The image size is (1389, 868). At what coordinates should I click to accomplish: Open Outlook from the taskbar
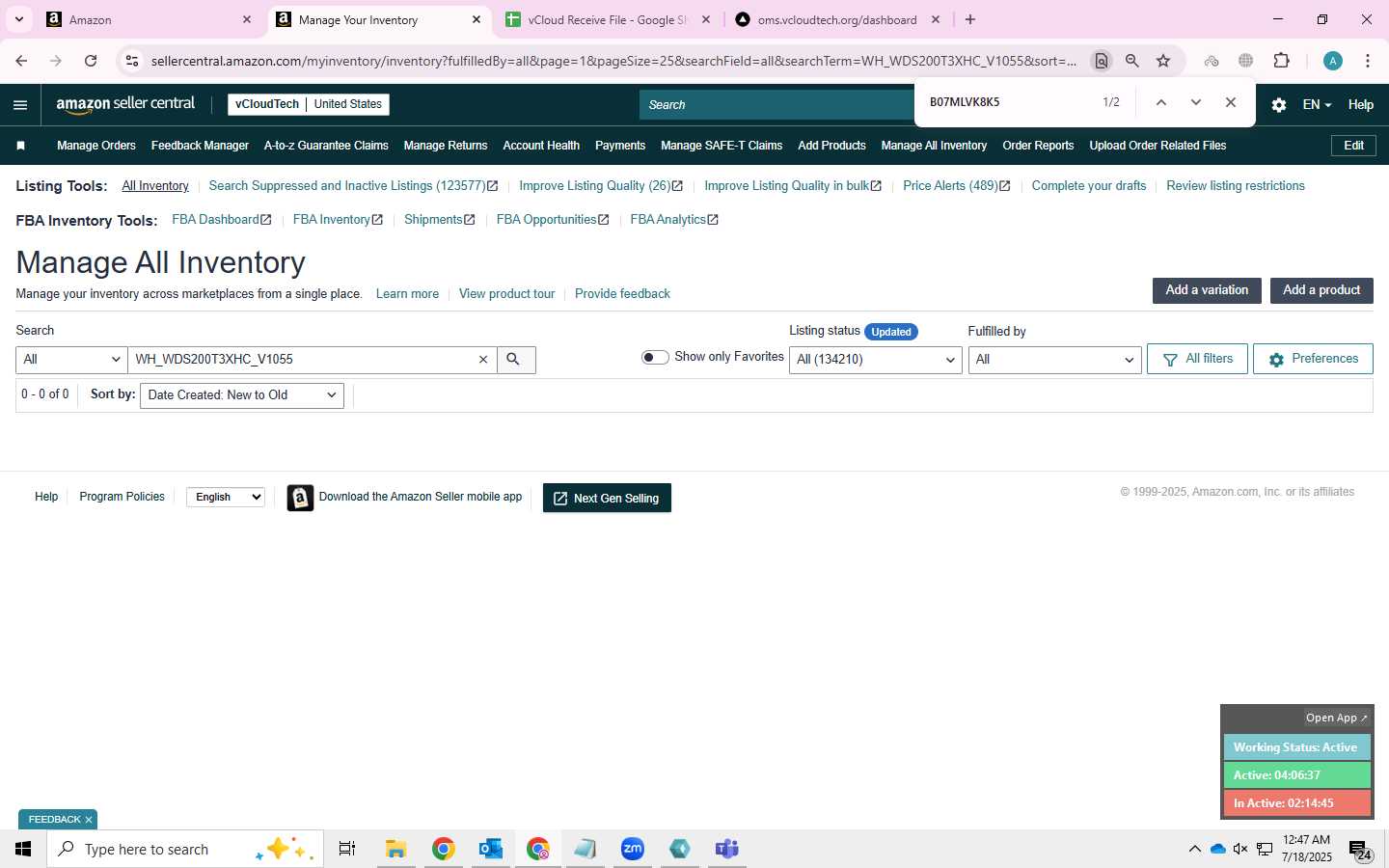[x=491, y=849]
